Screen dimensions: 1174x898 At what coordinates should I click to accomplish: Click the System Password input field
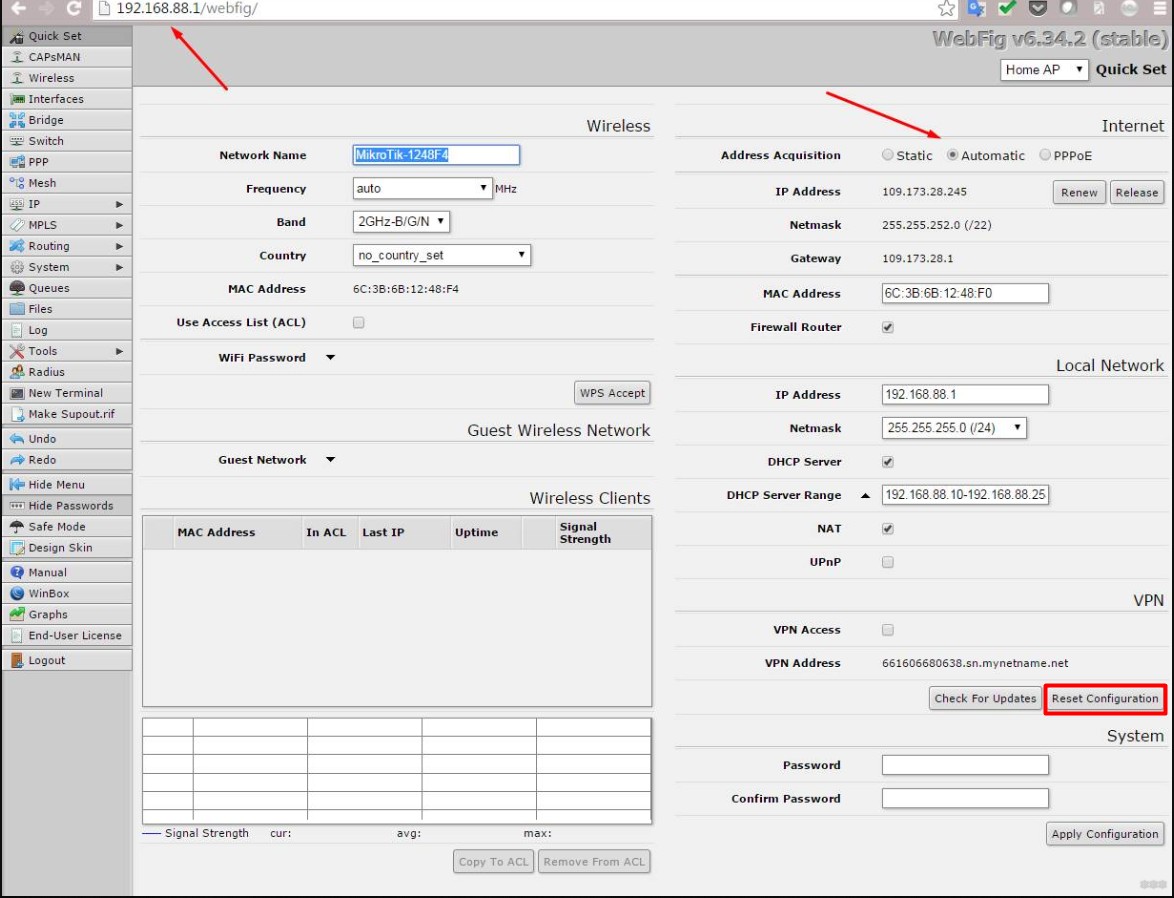pyautogui.click(x=965, y=765)
